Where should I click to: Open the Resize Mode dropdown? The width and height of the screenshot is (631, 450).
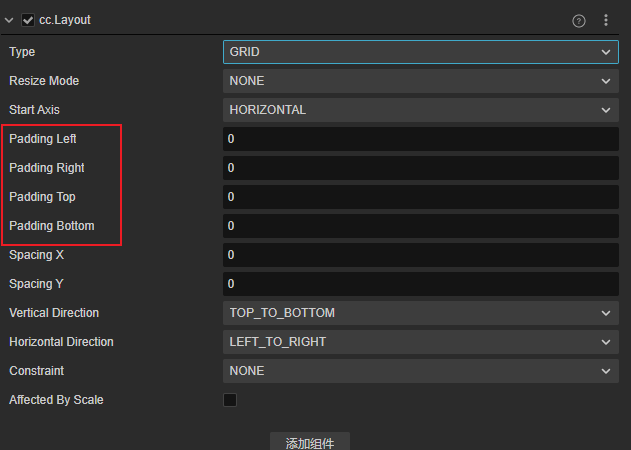(x=420, y=81)
